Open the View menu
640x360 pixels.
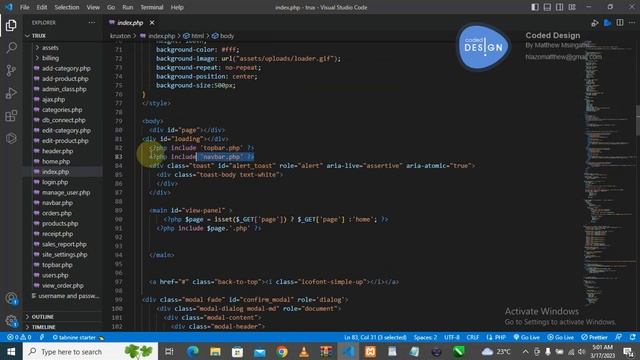coord(93,7)
